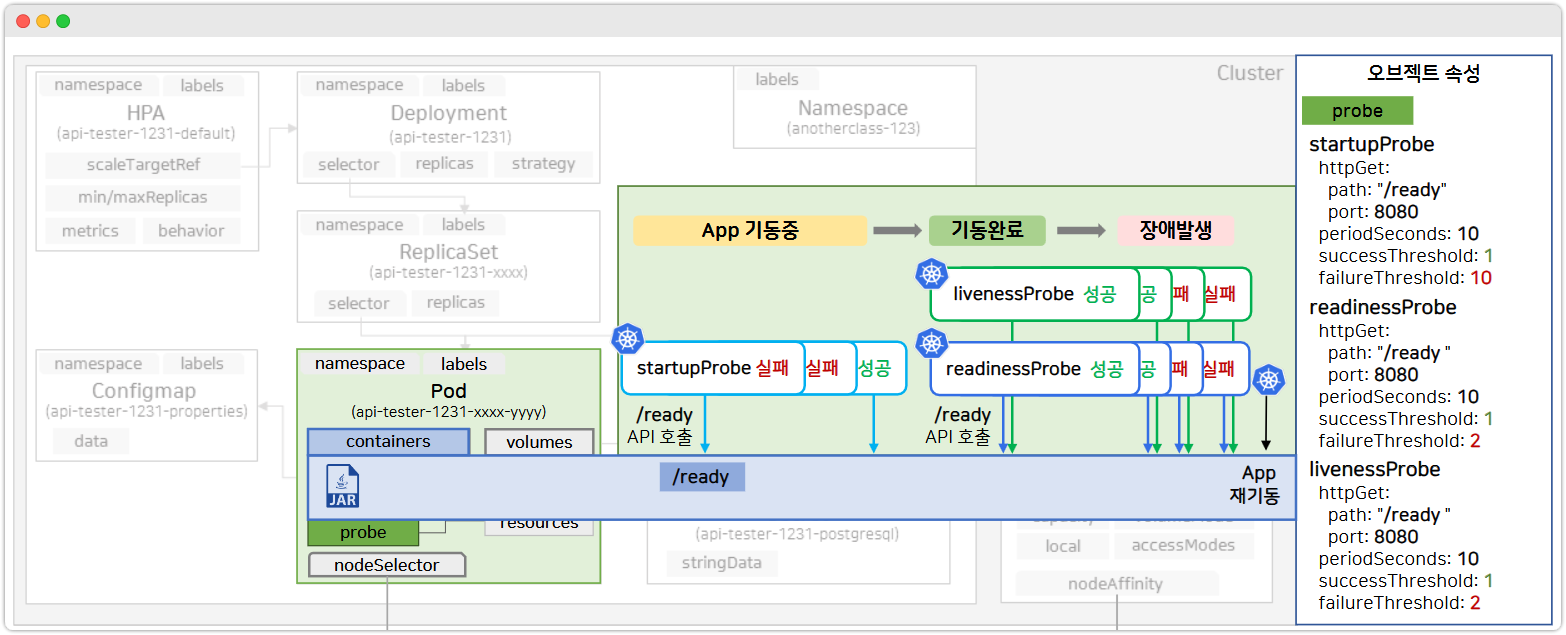This screenshot has width=1566, height=635.
Task: Click the App 기동중 stage label
Action: 750,231
